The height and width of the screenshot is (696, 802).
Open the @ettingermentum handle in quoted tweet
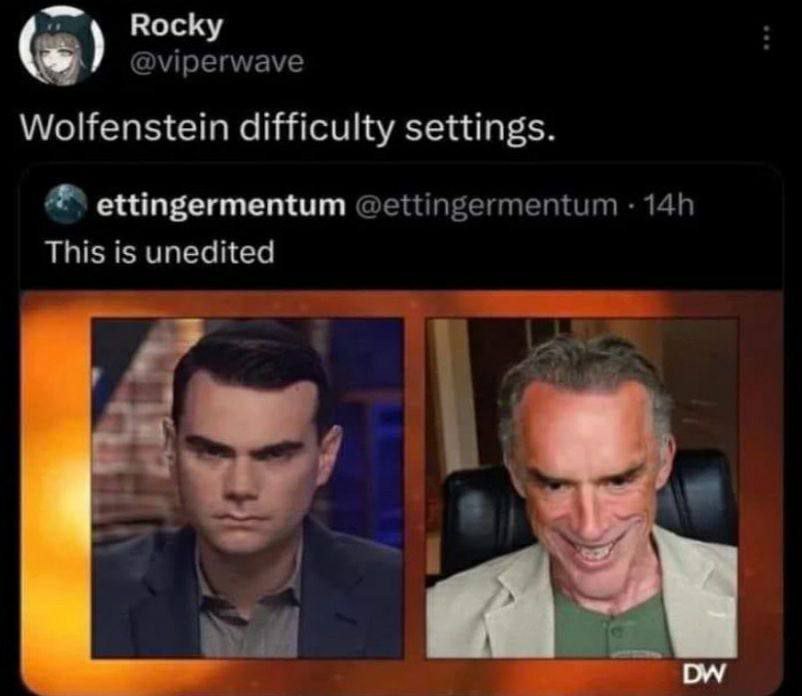pyautogui.click(x=485, y=206)
